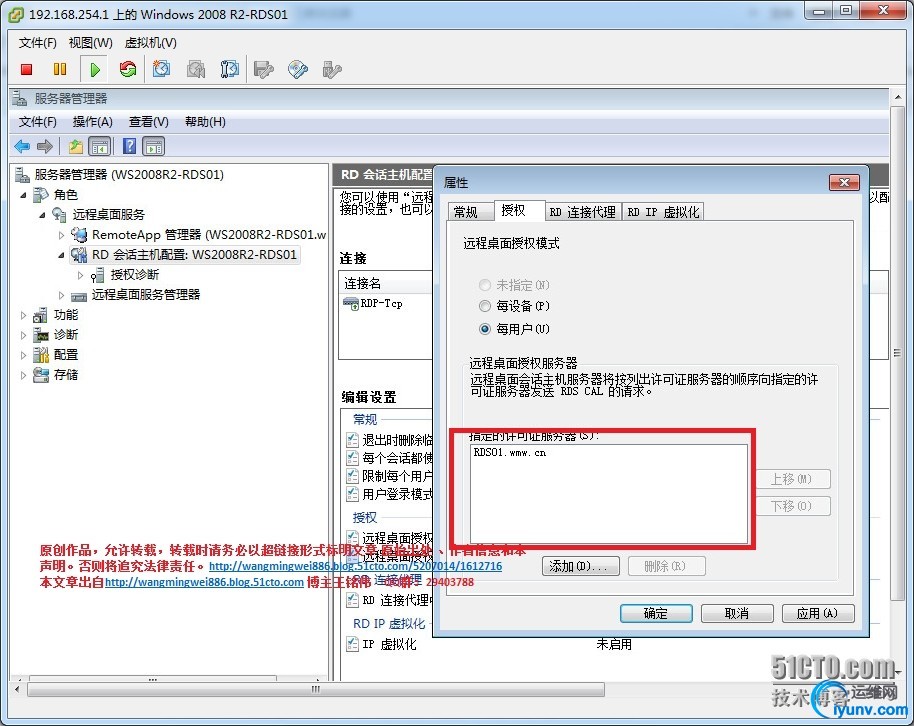914x726 pixels.
Task: Click the CD/DVD drive connect icon
Action: click(298, 69)
